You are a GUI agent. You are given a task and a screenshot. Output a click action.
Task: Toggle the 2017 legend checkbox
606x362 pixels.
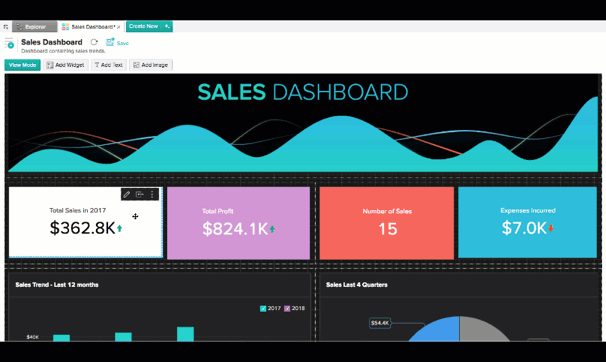pyautogui.click(x=263, y=308)
